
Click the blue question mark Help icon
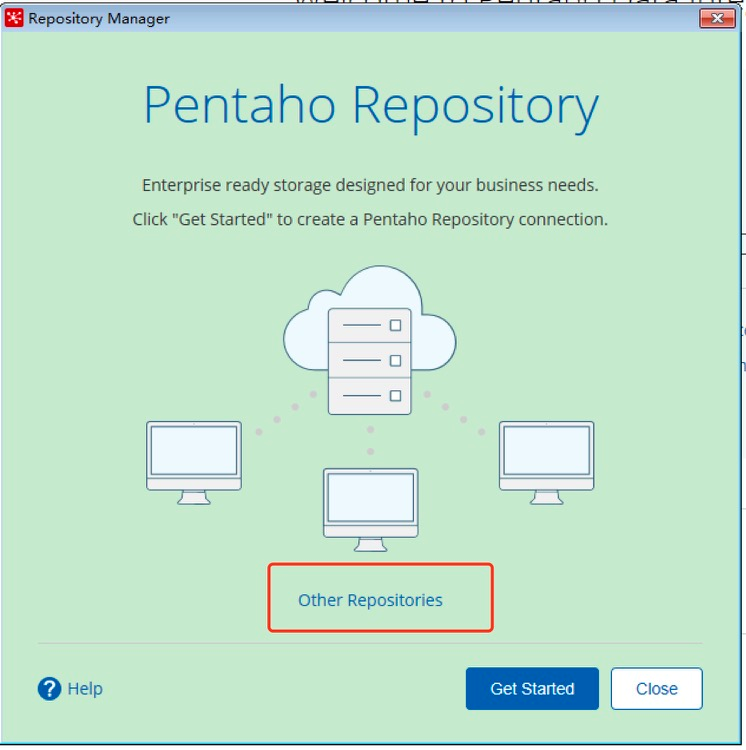pyautogui.click(x=49, y=689)
